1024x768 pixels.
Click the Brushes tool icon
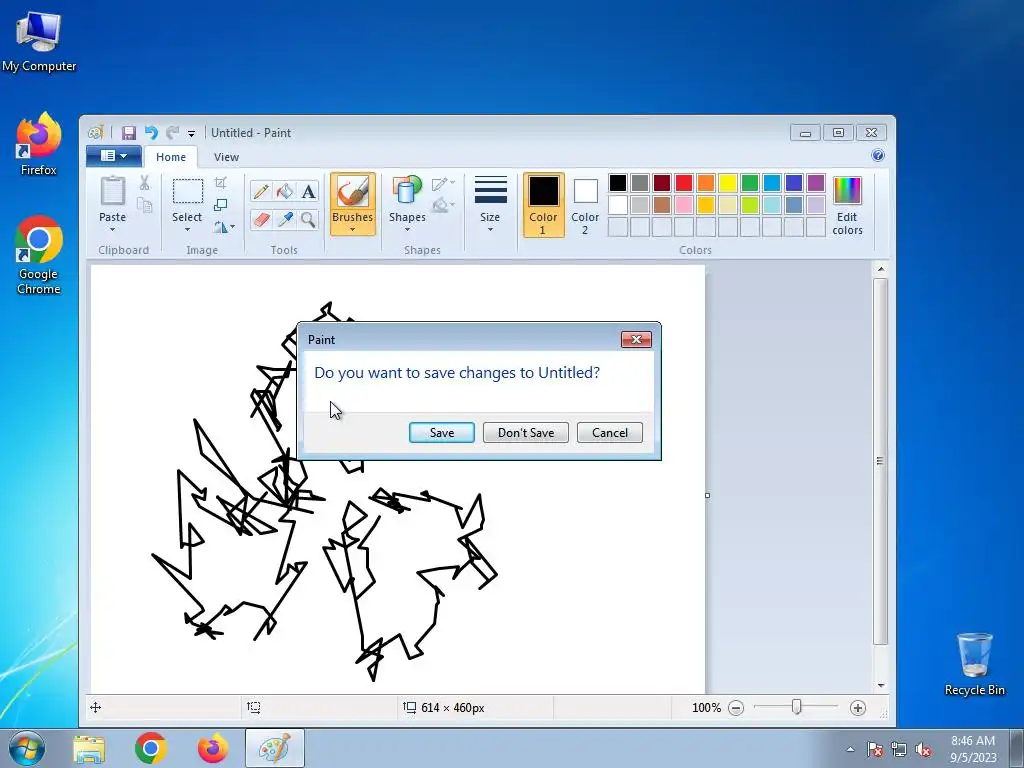click(353, 192)
